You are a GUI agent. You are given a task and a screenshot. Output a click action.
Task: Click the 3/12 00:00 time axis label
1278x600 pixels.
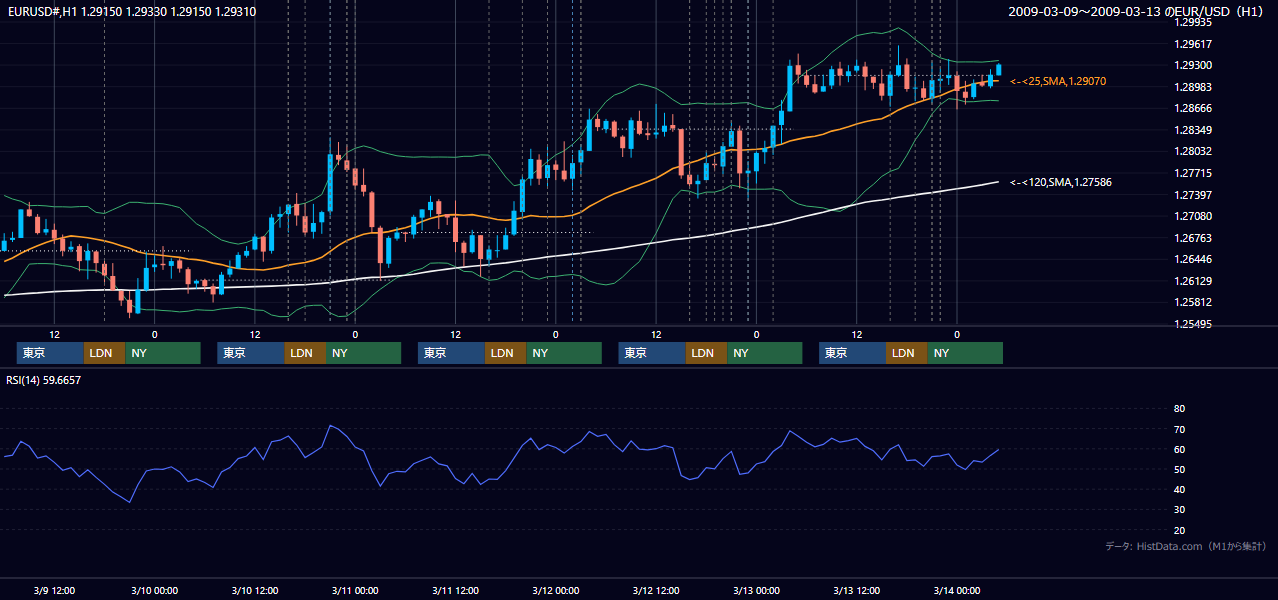click(555, 590)
